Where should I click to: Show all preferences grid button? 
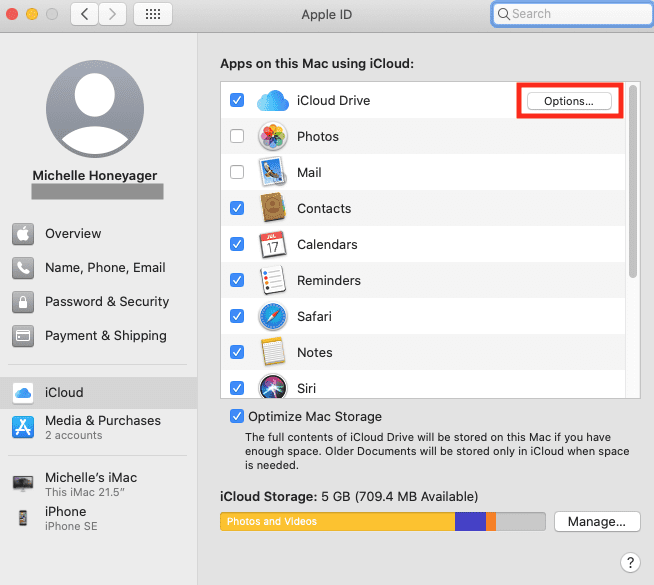click(x=153, y=14)
